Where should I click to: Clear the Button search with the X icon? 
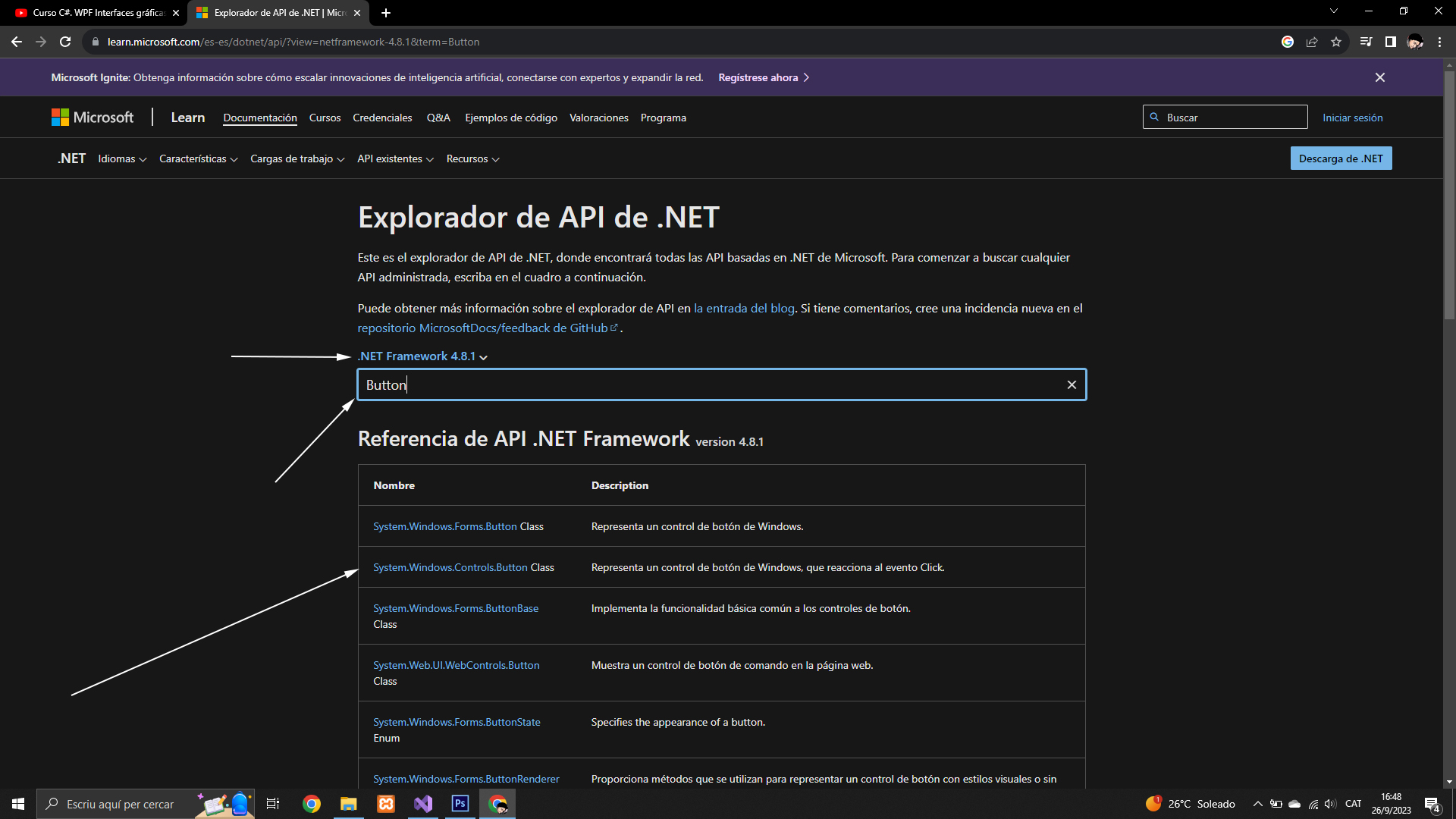[x=1072, y=385]
